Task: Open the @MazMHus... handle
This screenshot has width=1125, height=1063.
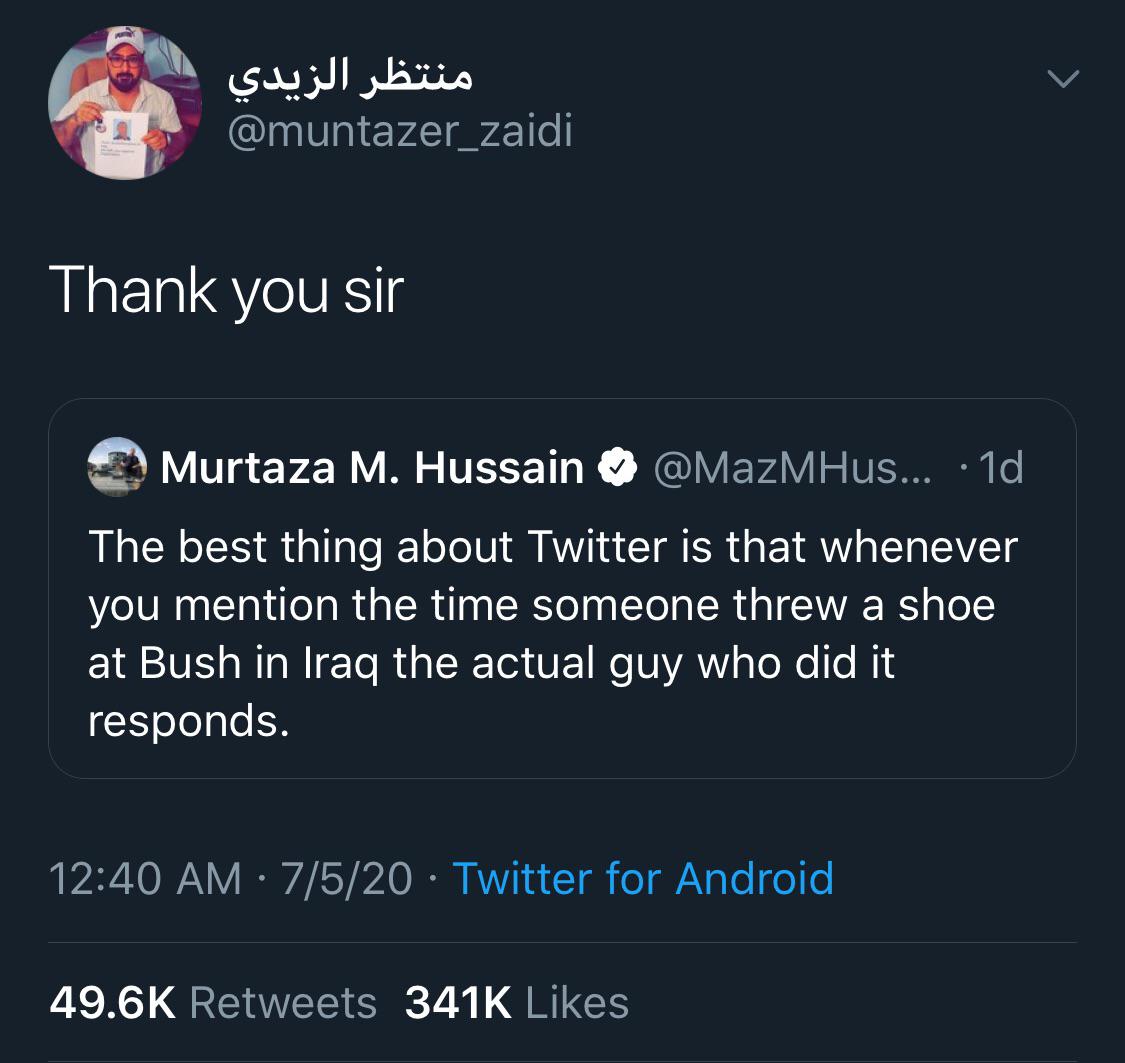Action: [791, 467]
